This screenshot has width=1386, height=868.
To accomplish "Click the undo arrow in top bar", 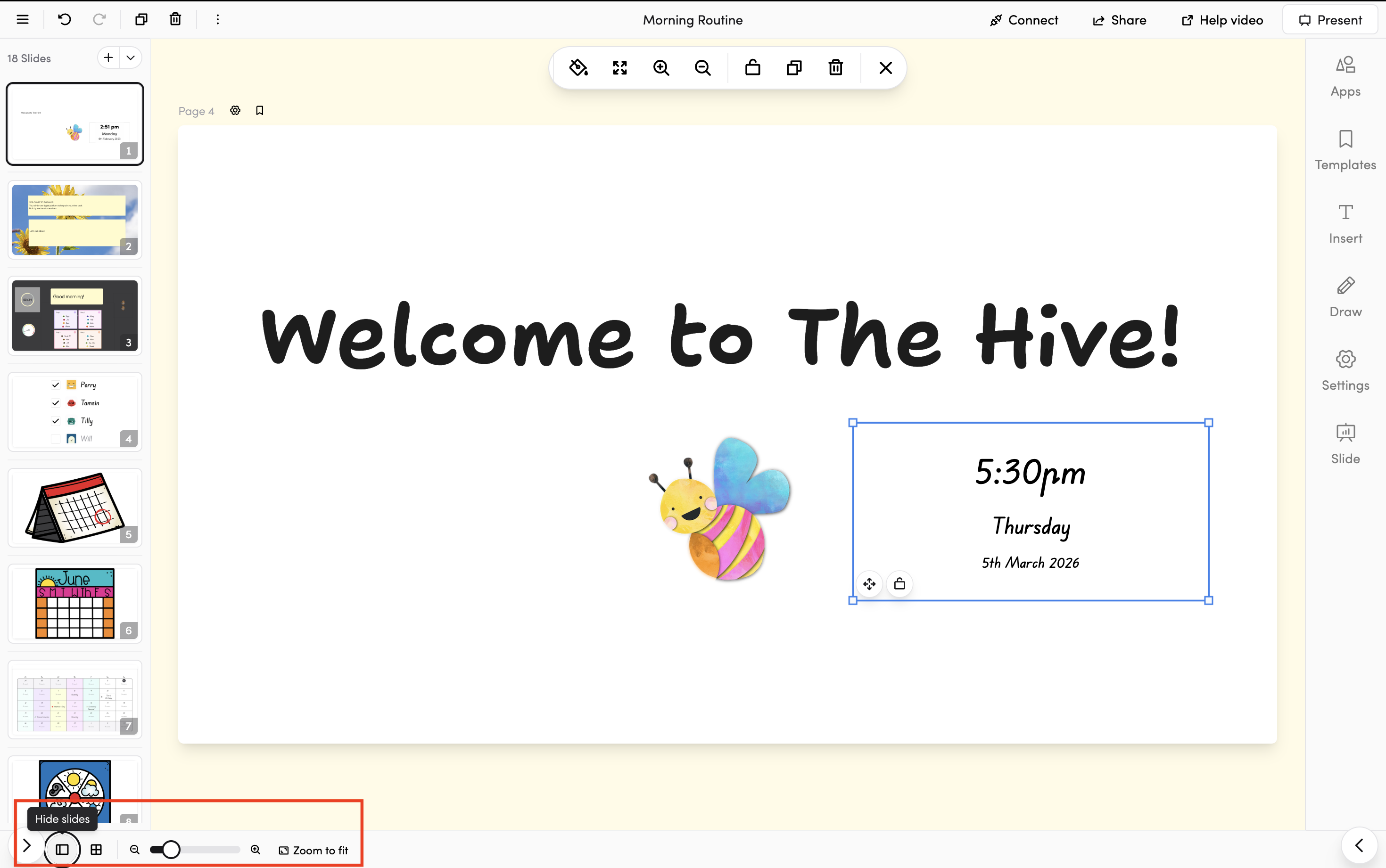I will [x=64, y=19].
